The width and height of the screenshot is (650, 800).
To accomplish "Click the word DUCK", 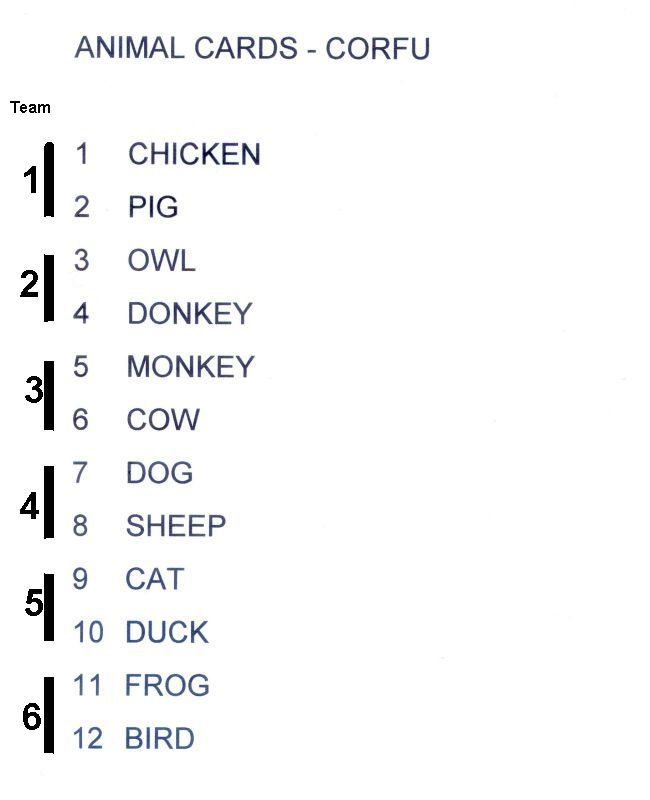I will coord(167,632).
